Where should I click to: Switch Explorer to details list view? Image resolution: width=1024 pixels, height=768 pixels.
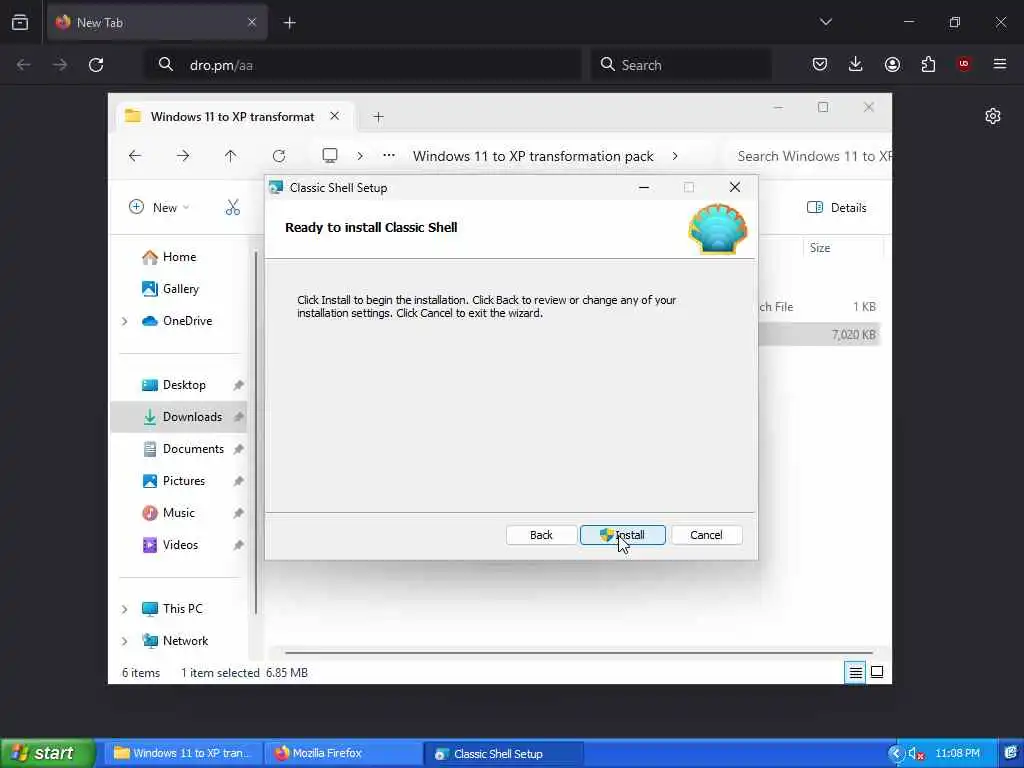855,672
